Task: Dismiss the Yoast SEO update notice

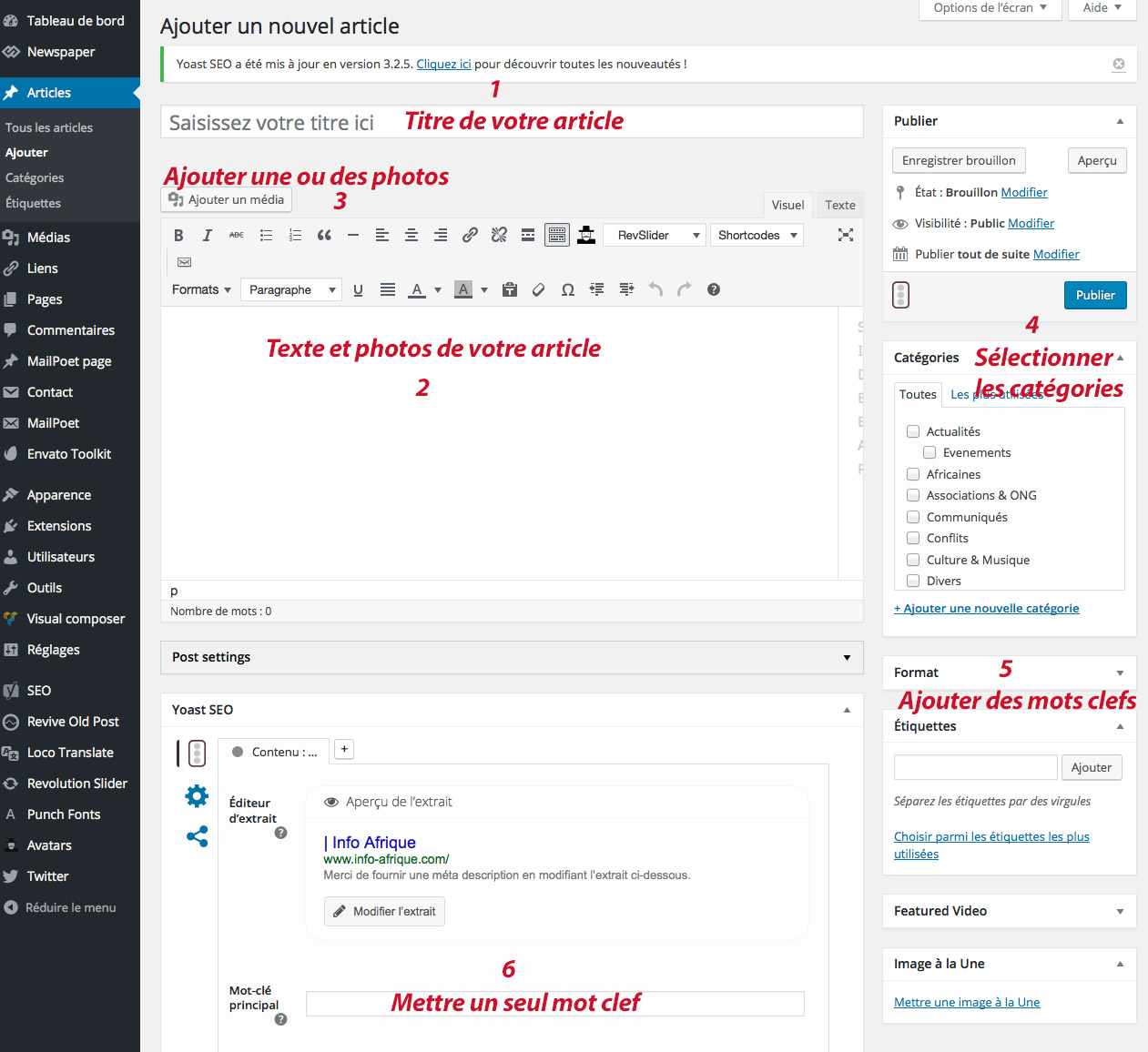Action: 1118,65
